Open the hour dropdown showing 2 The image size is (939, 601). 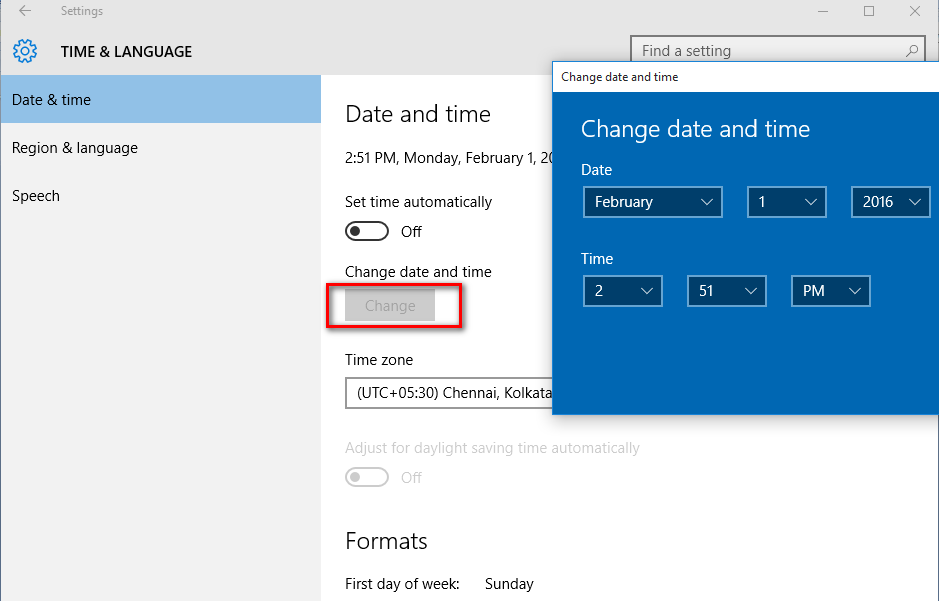coord(622,290)
